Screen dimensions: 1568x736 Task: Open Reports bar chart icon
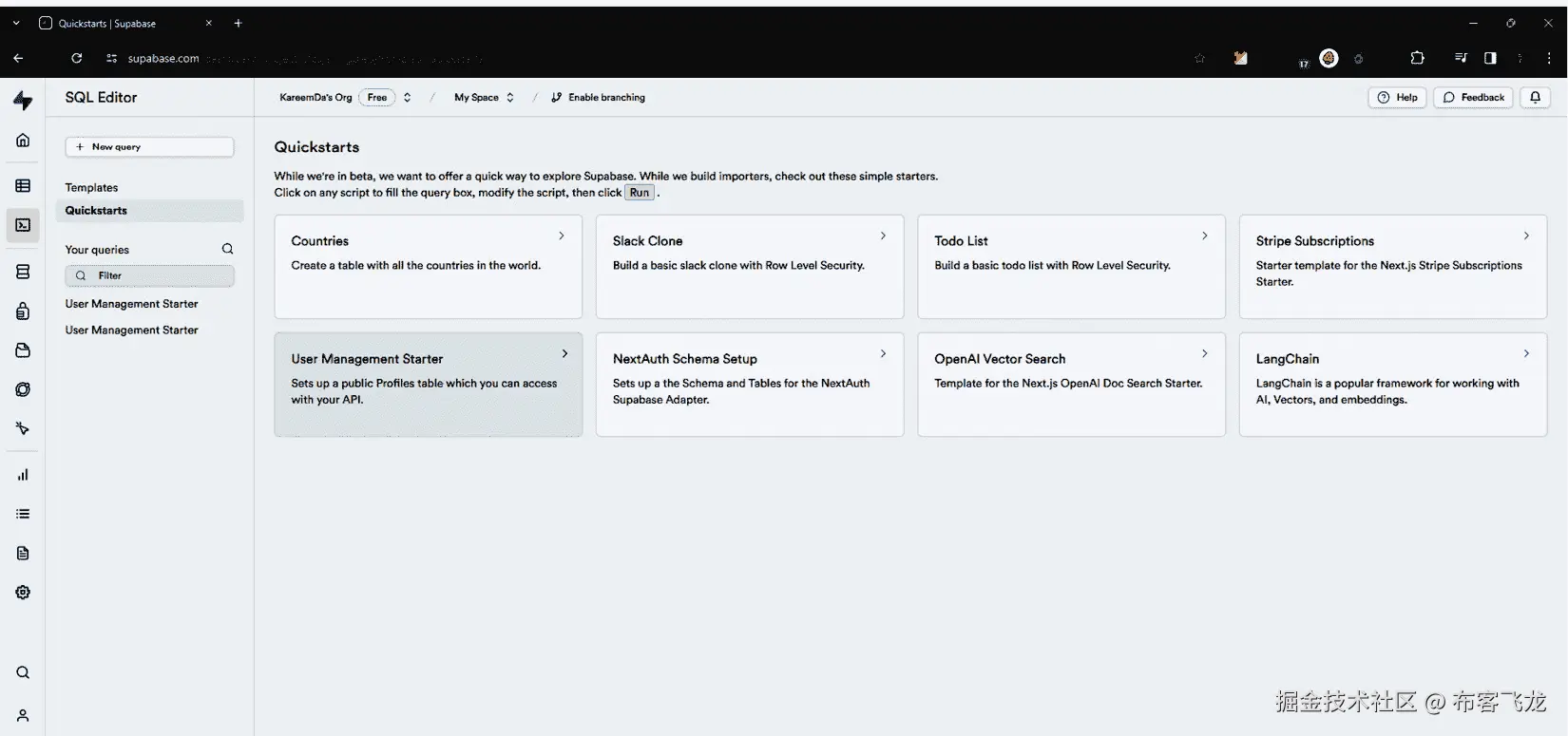(23, 475)
